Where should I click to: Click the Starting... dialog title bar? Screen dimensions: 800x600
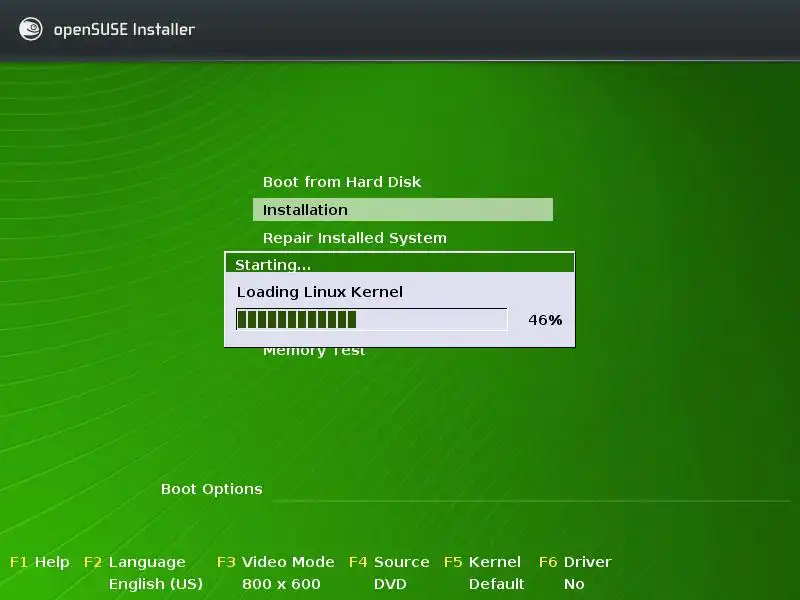[x=399, y=263]
